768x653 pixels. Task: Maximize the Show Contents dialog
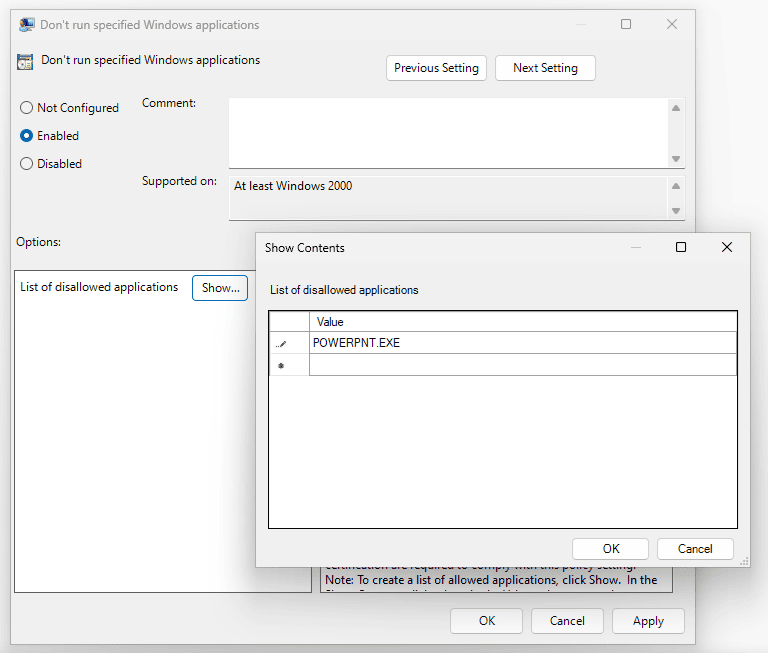coord(681,247)
